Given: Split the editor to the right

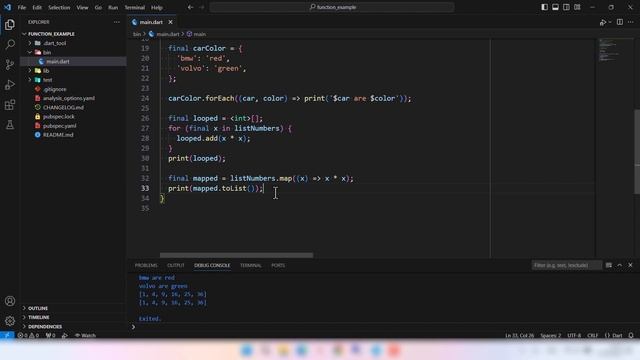Looking at the screenshot, I should point(620,22).
